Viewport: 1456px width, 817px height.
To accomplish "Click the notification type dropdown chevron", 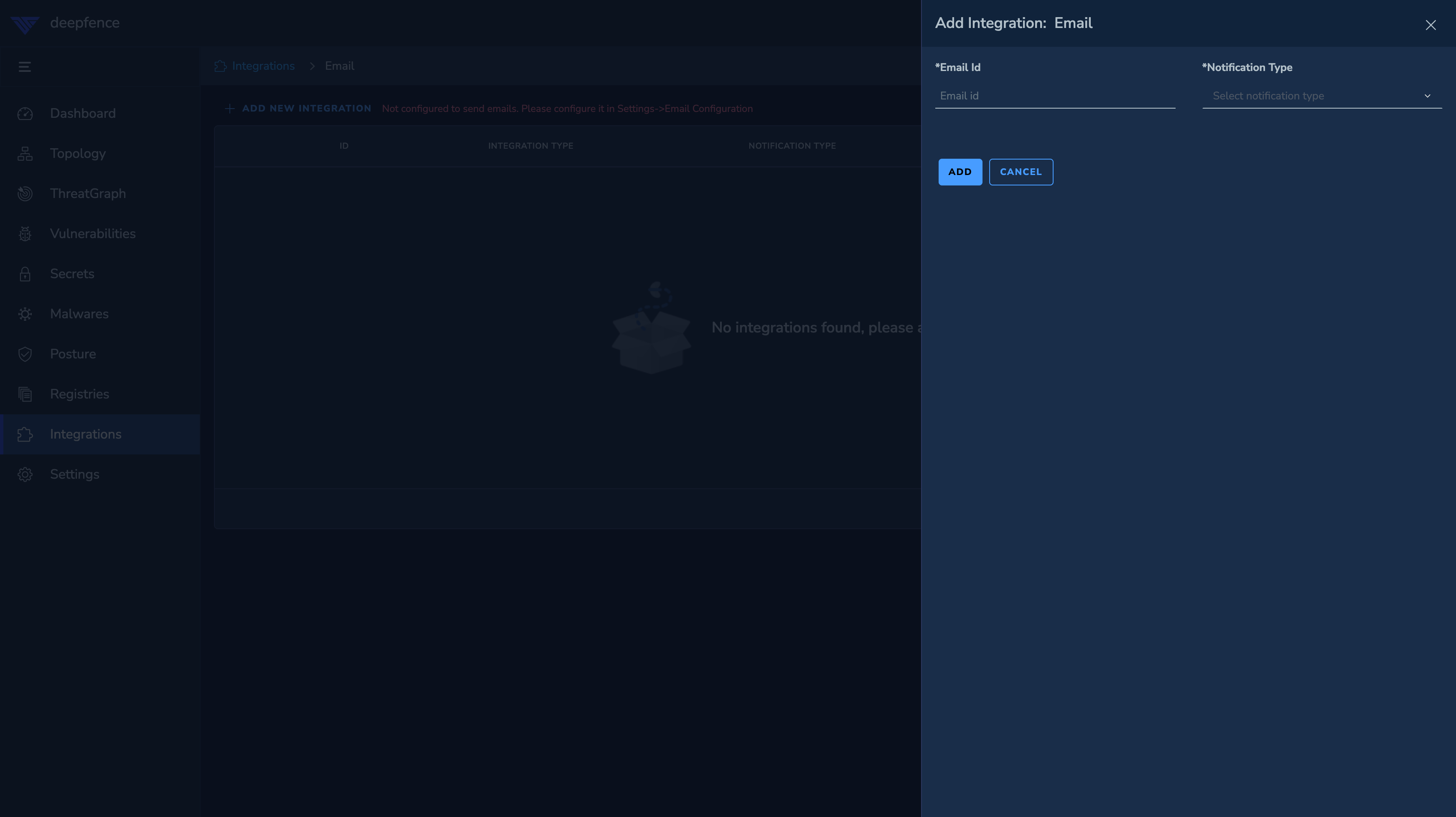I will [x=1427, y=96].
